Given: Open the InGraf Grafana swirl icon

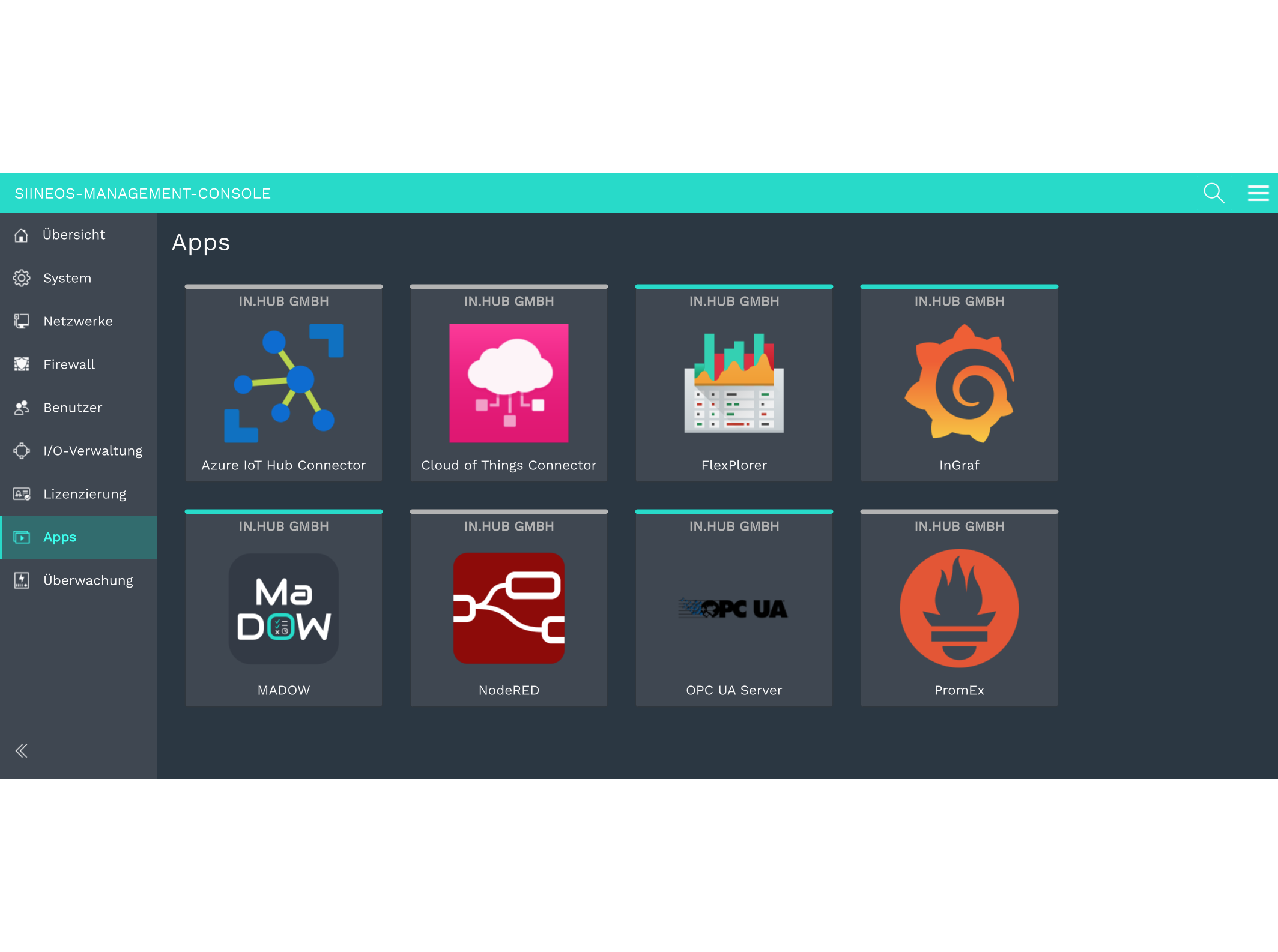Looking at the screenshot, I should [959, 383].
